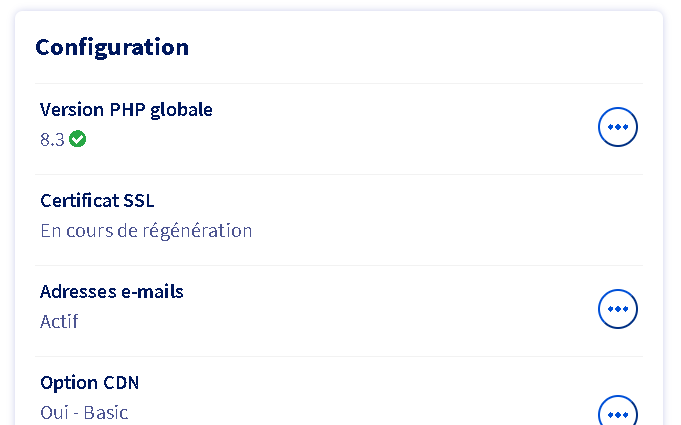
Task: Click the En cours de régénération status
Action: [x=146, y=230]
